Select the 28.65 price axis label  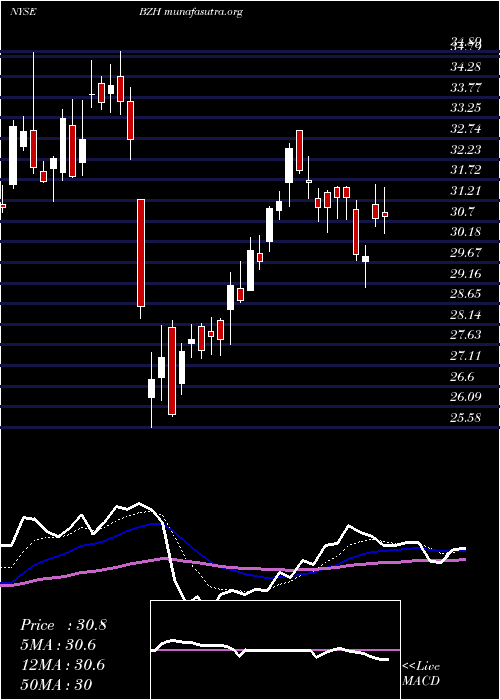pyautogui.click(x=466, y=294)
